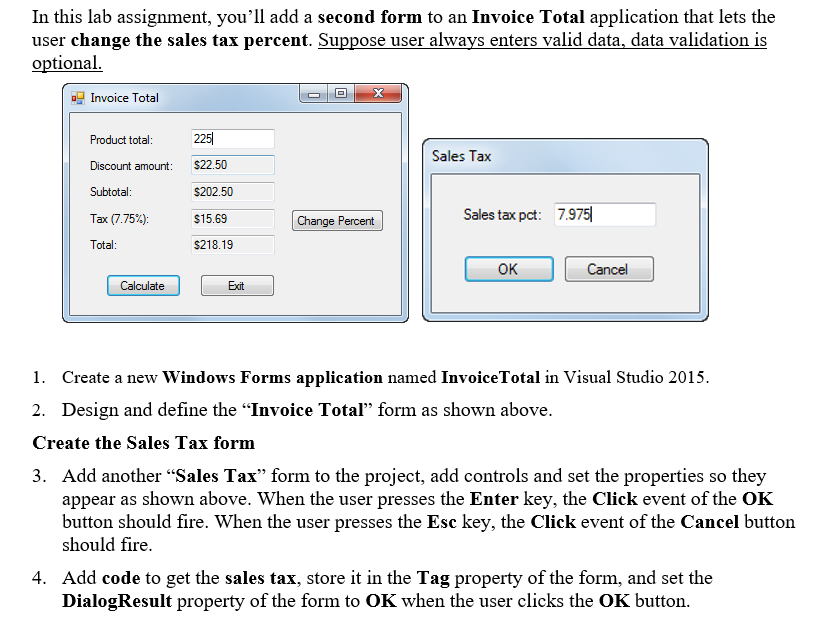Click the bold word 'Tag' in step 4
Screen dimensions: 826x627
pyautogui.click(x=433, y=578)
